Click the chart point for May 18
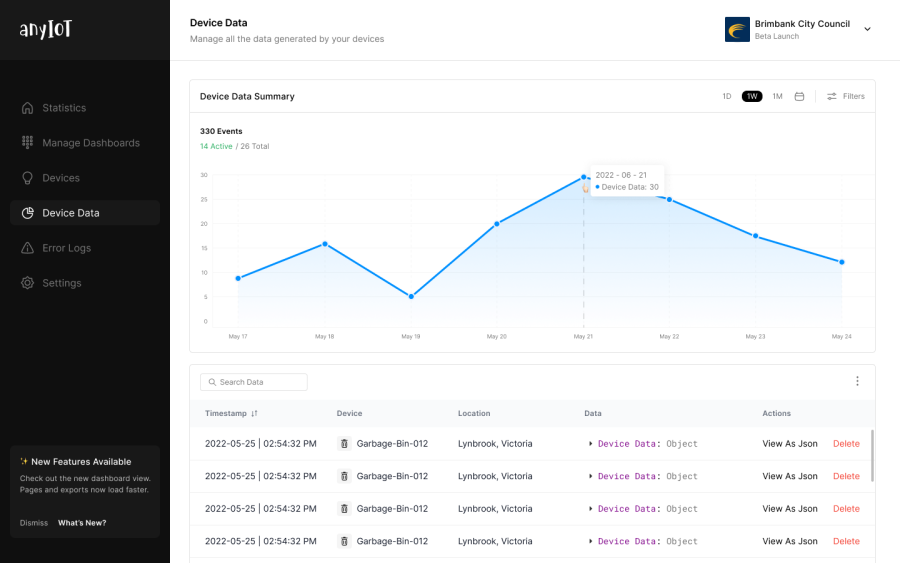Screen dimensions: 900x563 pos(325,244)
